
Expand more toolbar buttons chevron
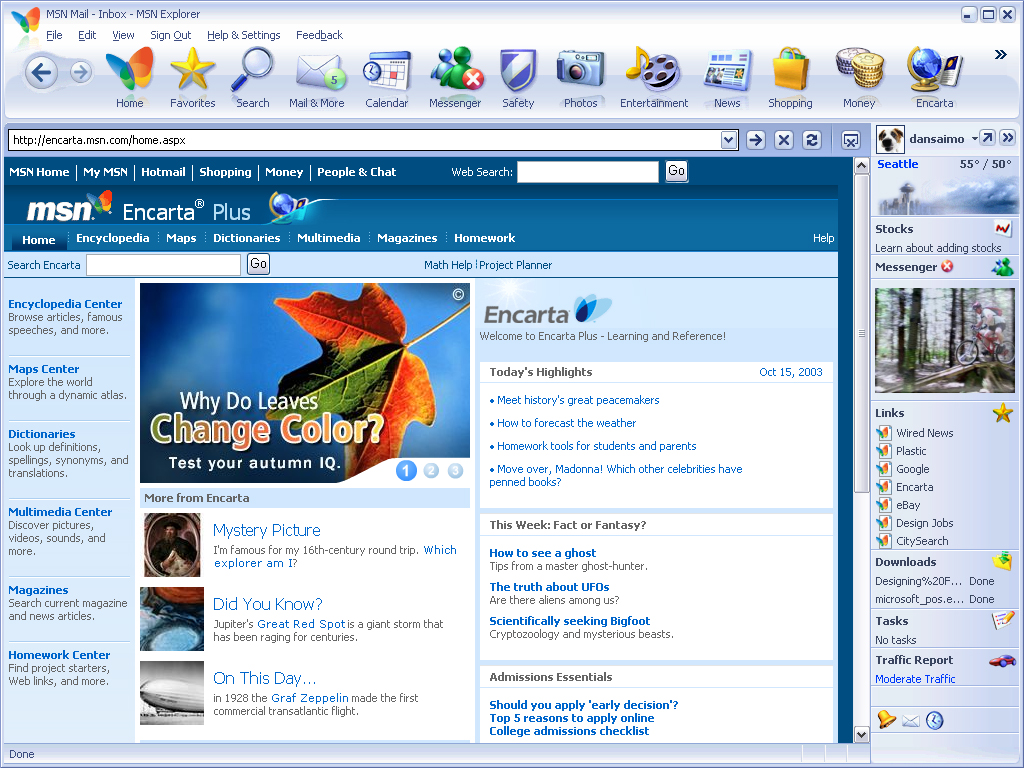point(1000,55)
